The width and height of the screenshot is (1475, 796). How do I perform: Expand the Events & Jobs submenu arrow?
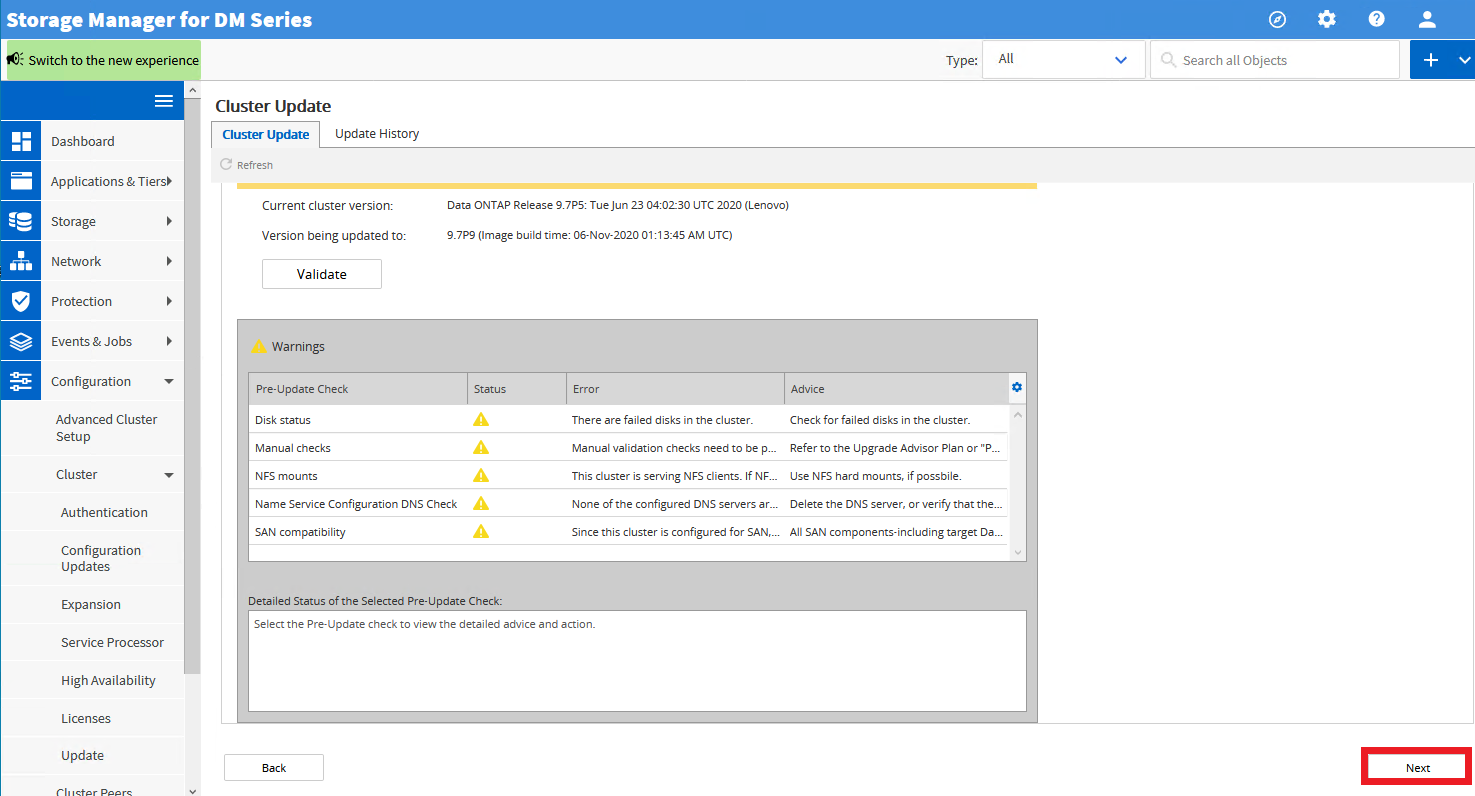169,341
